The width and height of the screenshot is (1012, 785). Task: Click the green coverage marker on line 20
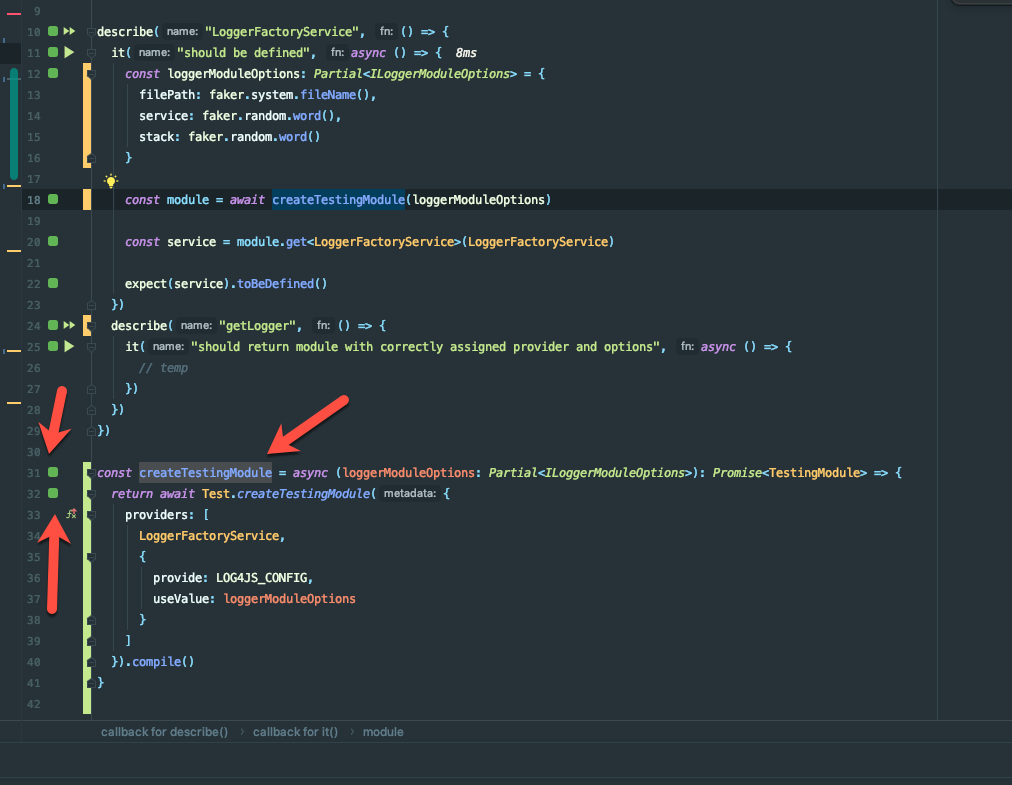(x=53, y=241)
